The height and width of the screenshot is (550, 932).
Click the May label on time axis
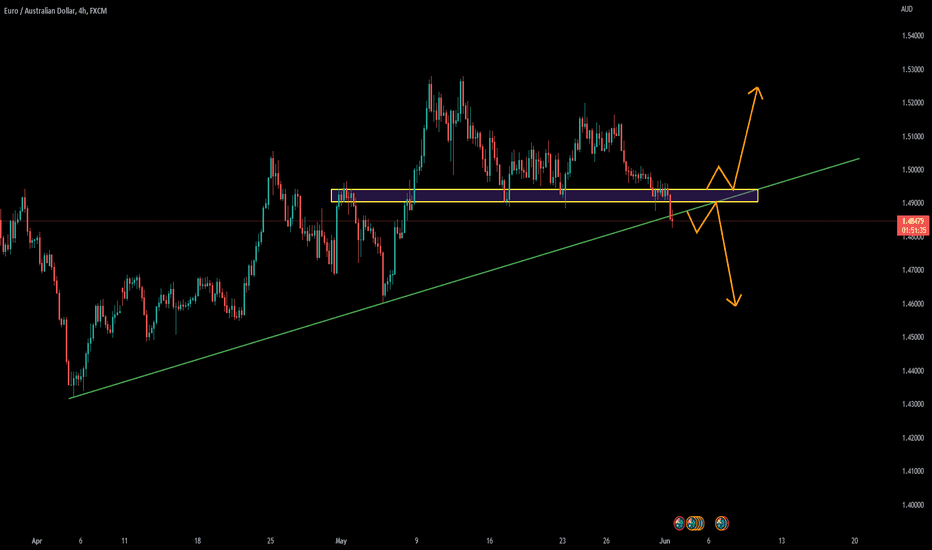(341, 541)
